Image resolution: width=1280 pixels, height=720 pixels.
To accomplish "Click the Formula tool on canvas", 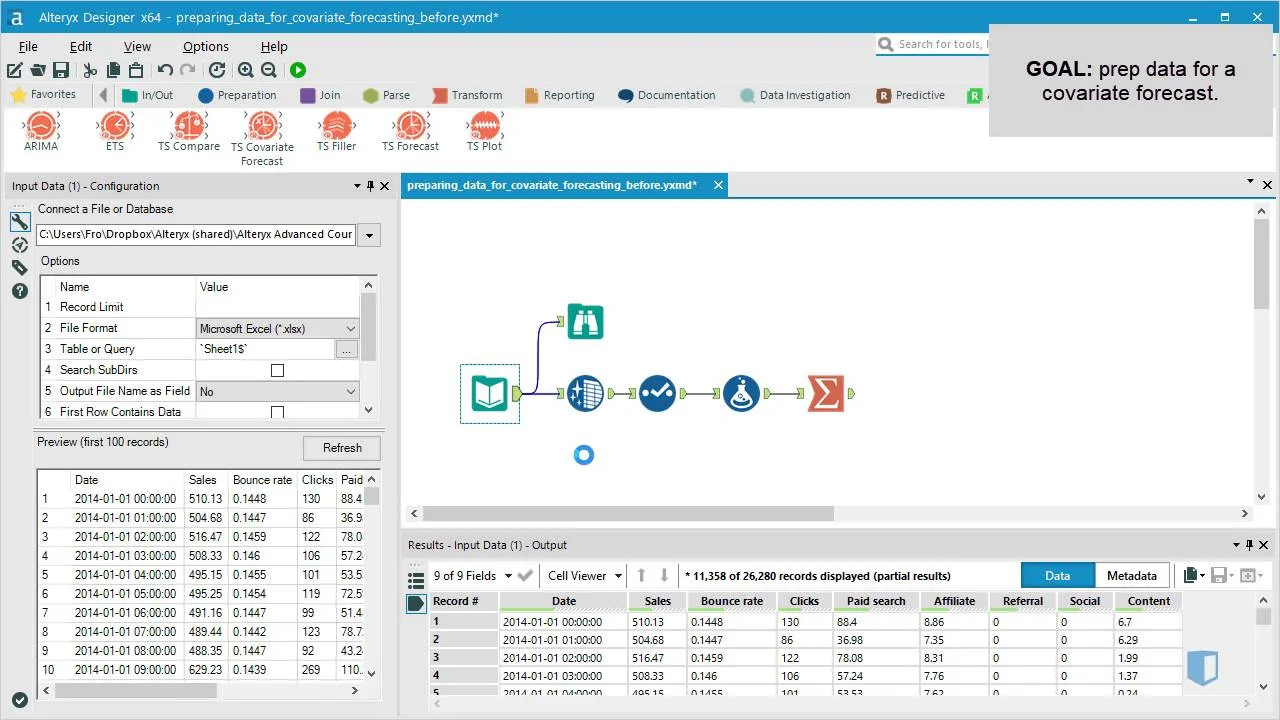I will (741, 394).
